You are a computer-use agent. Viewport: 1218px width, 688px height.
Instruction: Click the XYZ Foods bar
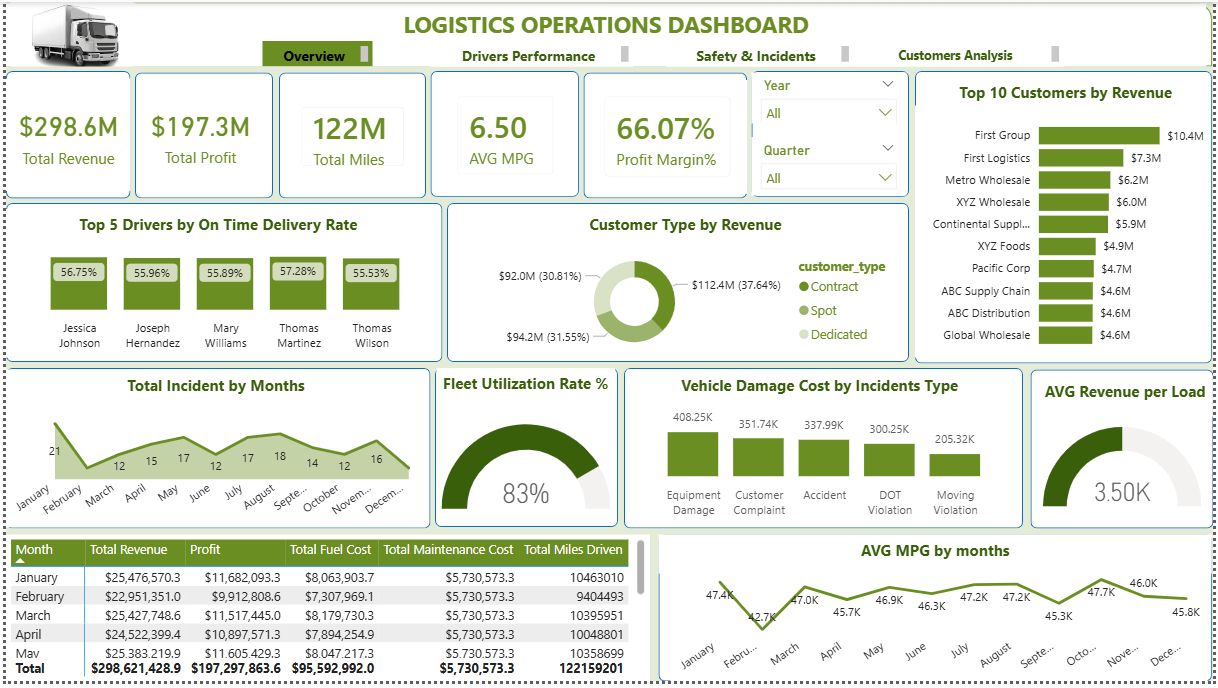(1067, 246)
